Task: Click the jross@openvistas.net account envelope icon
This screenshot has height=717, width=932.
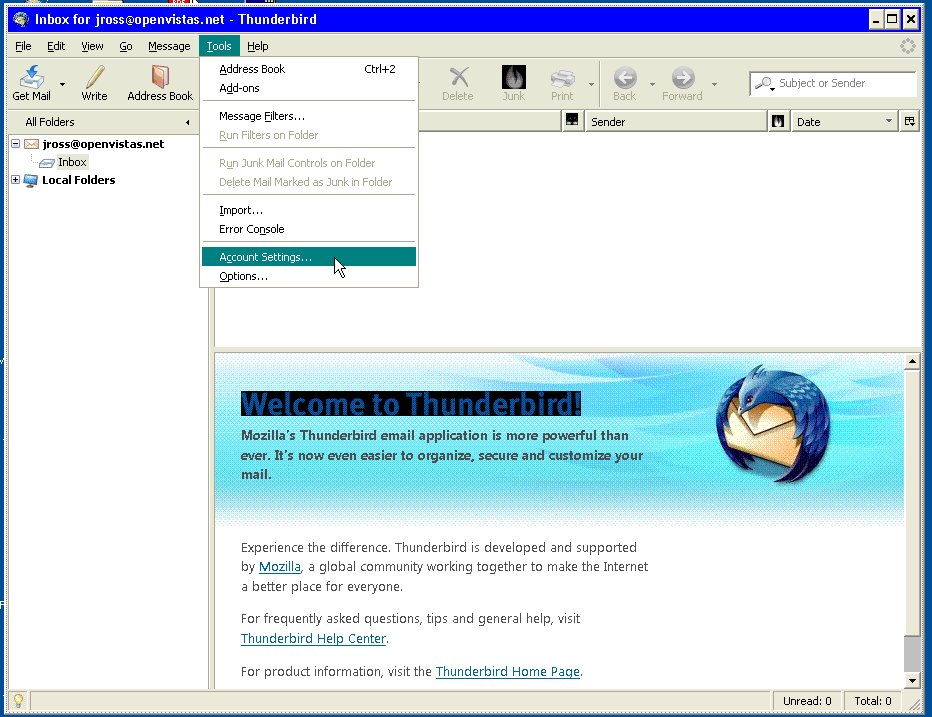Action: (32, 144)
